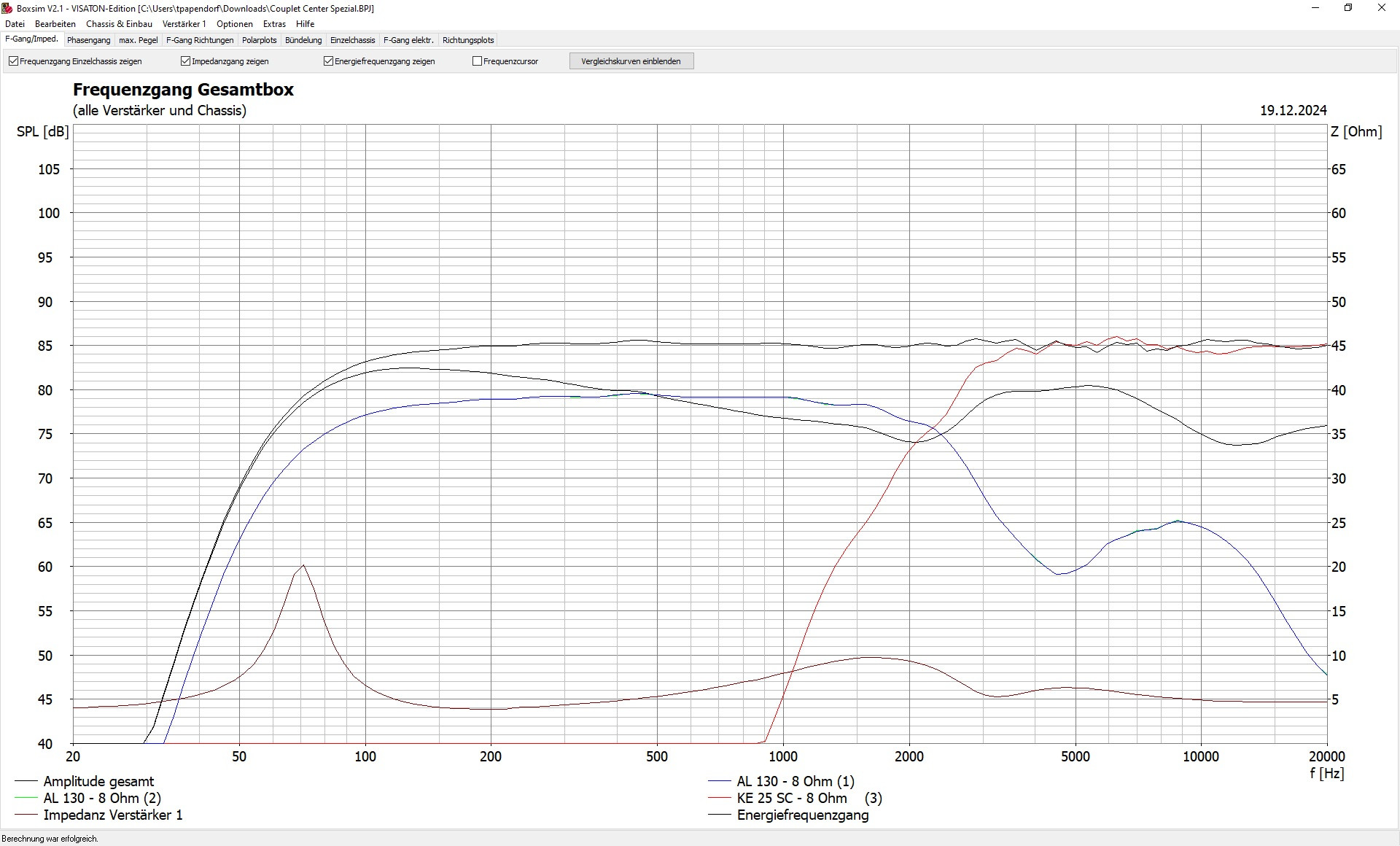Show the Polarplots tab
Screen dimensions: 1400x846
(259, 40)
